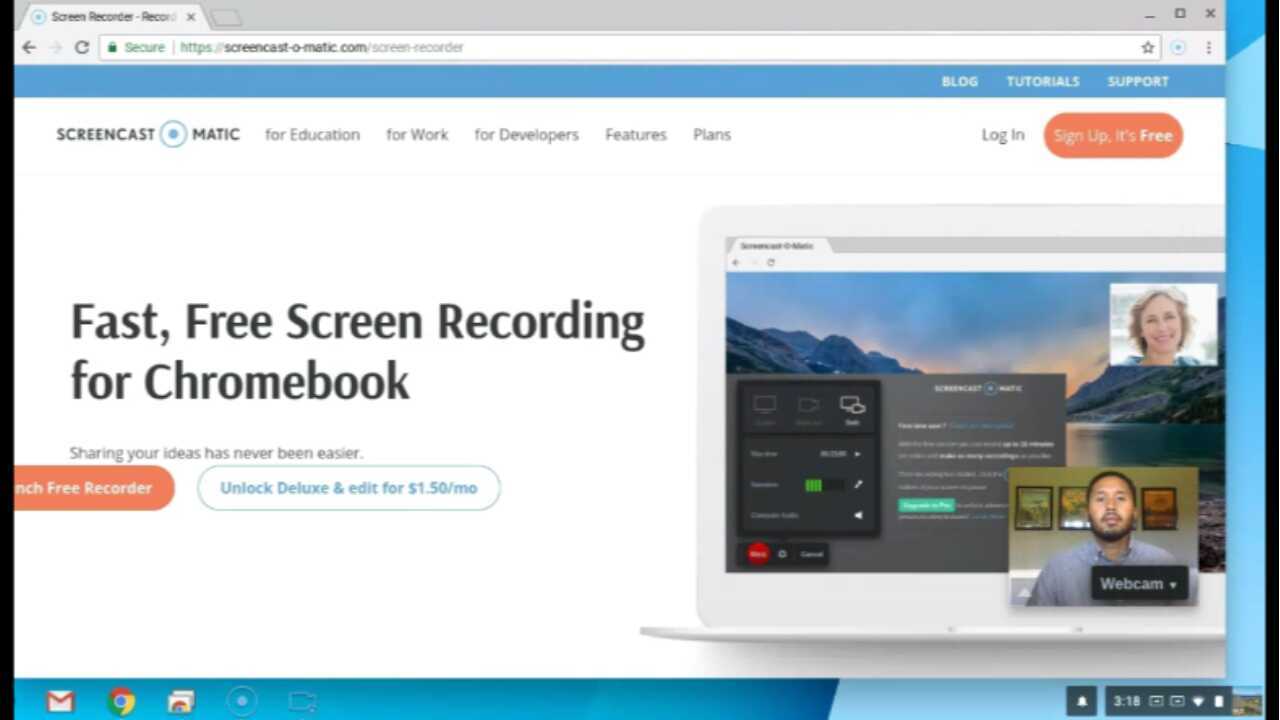Viewport: 1280px width, 720px height.
Task: Click the screen recorder camera shelf icon
Action: (302, 702)
